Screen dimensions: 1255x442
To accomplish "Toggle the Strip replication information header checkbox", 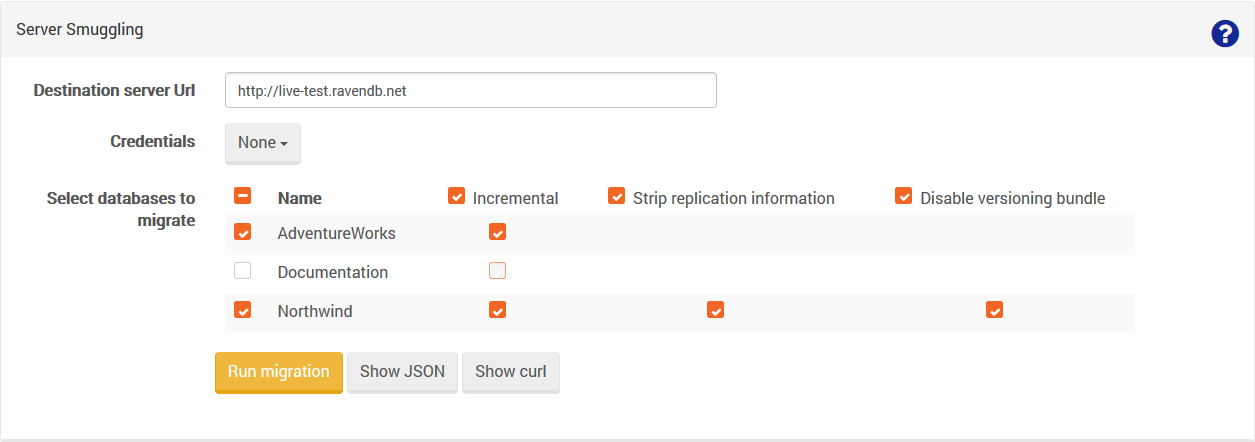I will coord(617,196).
